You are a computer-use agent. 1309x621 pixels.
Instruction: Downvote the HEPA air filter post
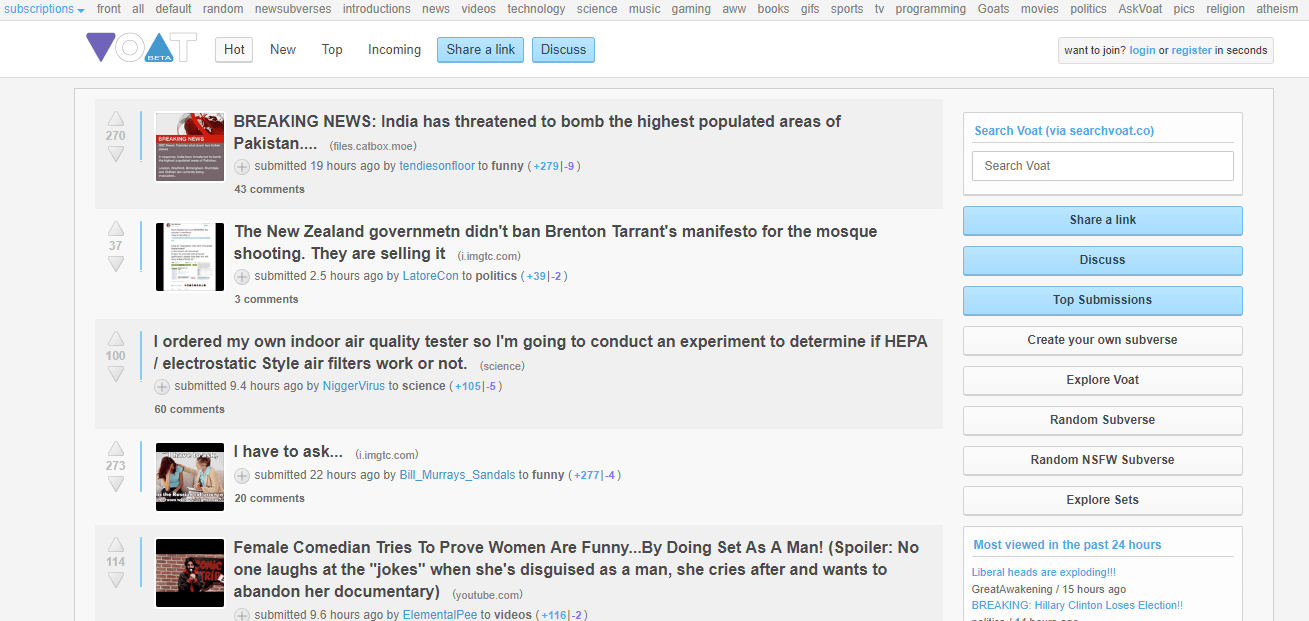pos(116,374)
